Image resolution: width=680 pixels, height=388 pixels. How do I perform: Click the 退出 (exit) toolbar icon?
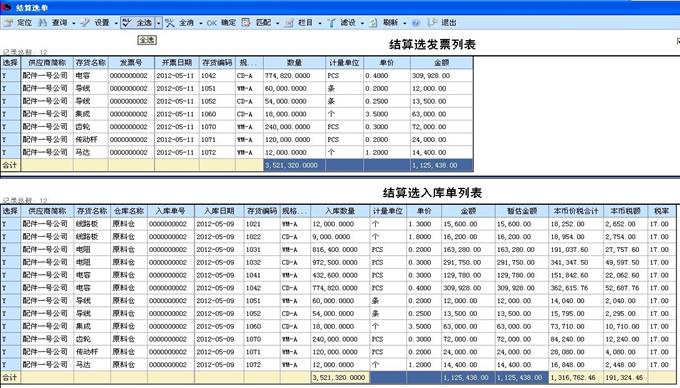[432, 23]
